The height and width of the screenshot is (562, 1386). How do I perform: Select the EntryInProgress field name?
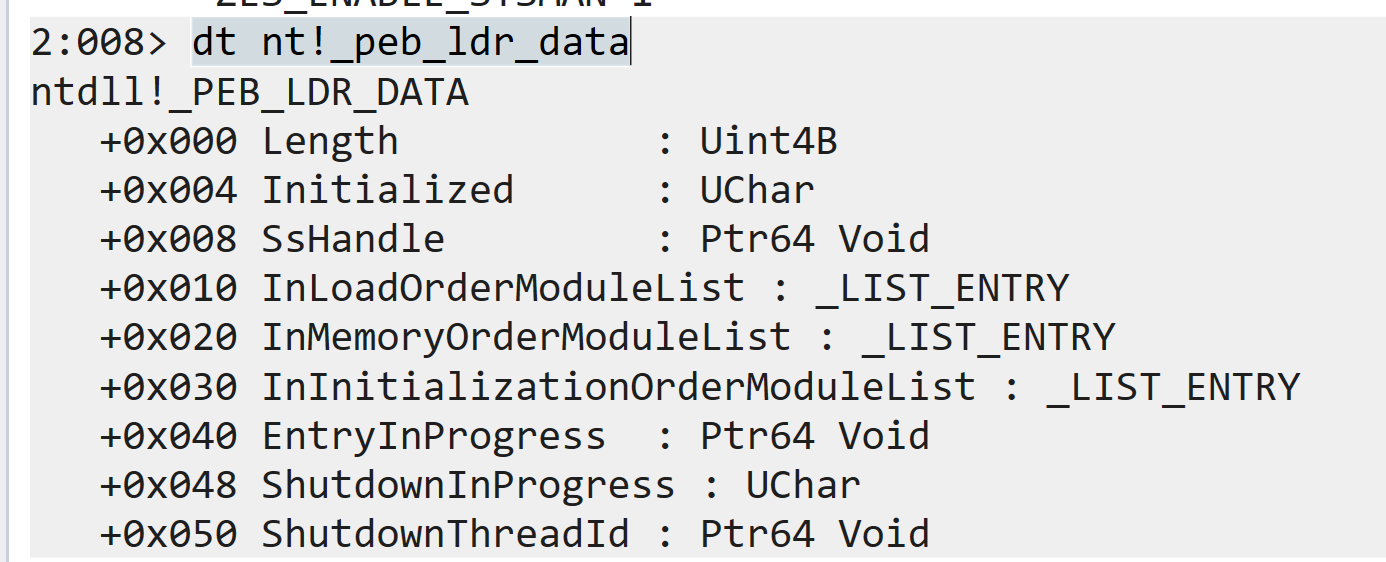click(x=434, y=436)
